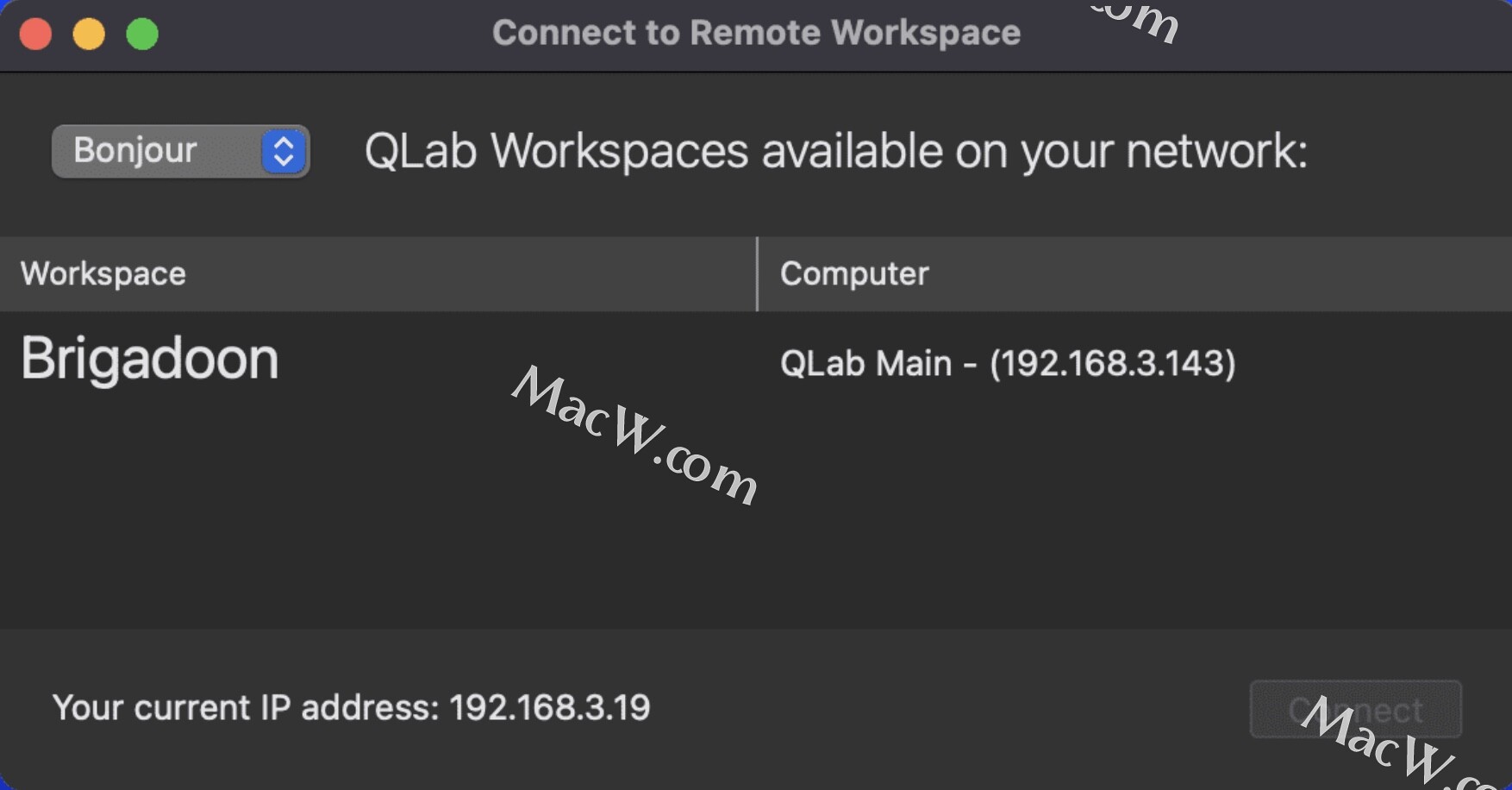Click the Brigadoon name text
1512x790 pixels.
tap(150, 359)
